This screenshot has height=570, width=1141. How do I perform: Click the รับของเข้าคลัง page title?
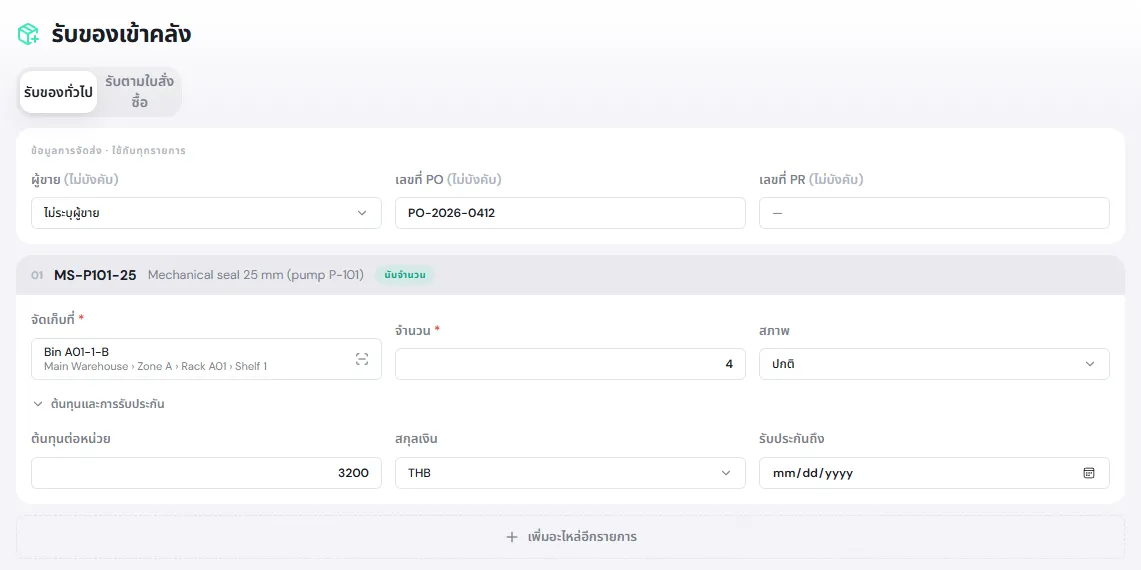tap(122, 34)
